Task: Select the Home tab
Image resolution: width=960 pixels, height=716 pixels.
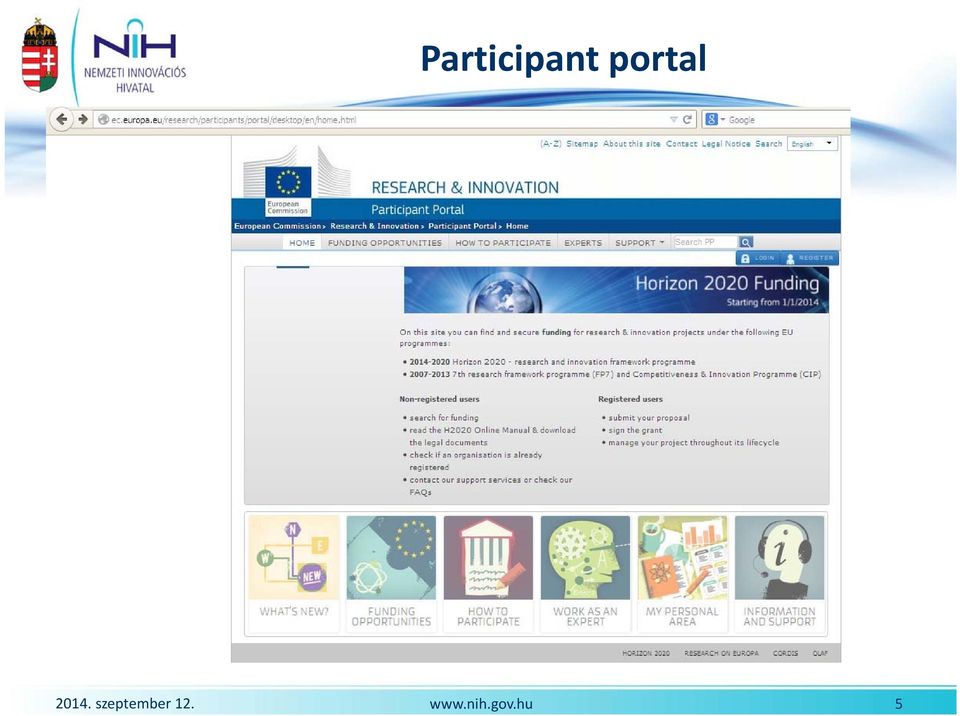Action: [302, 243]
